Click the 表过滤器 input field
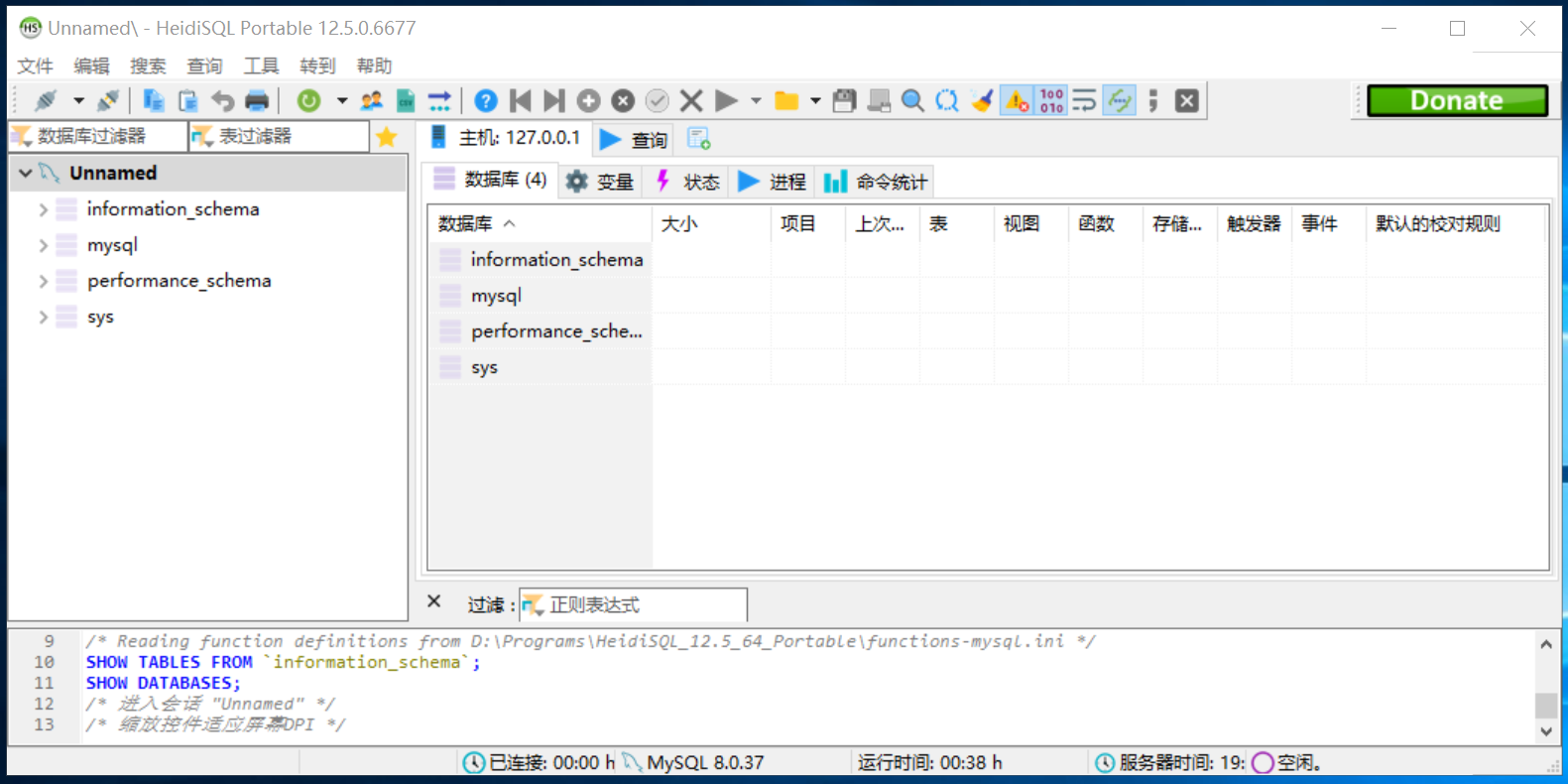 click(279, 136)
